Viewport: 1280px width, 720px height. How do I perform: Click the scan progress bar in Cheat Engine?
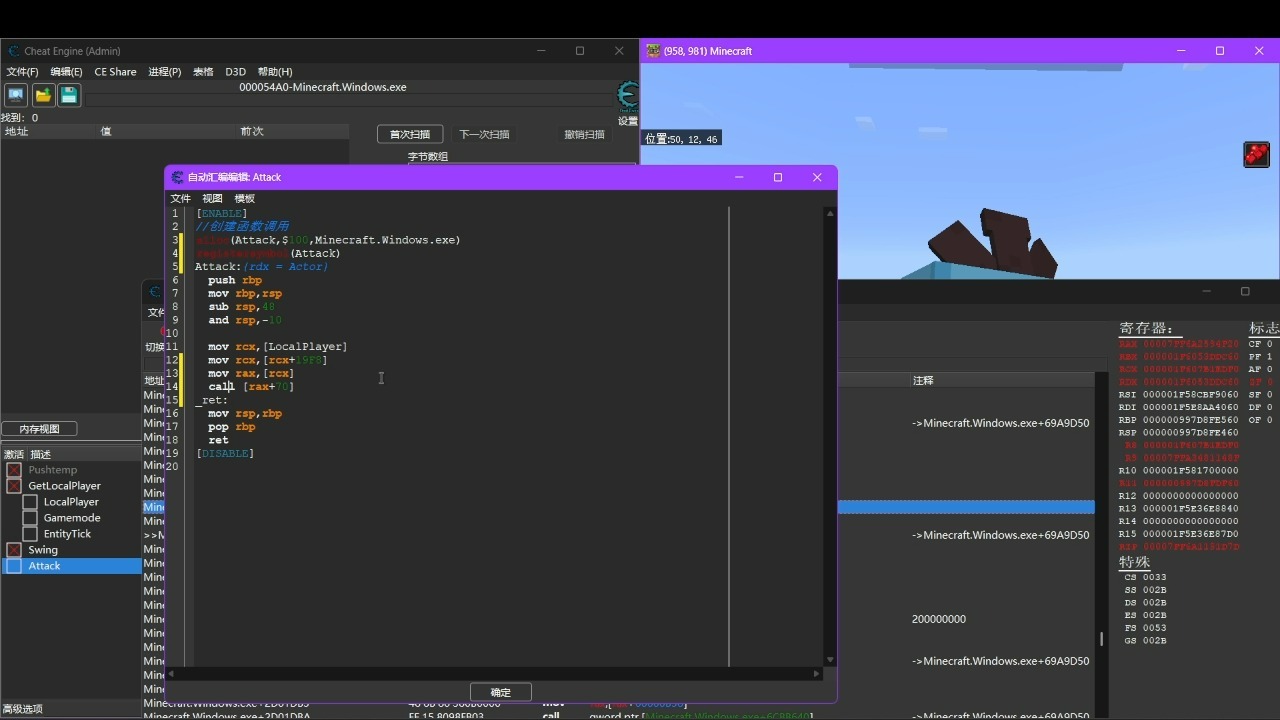349,99
